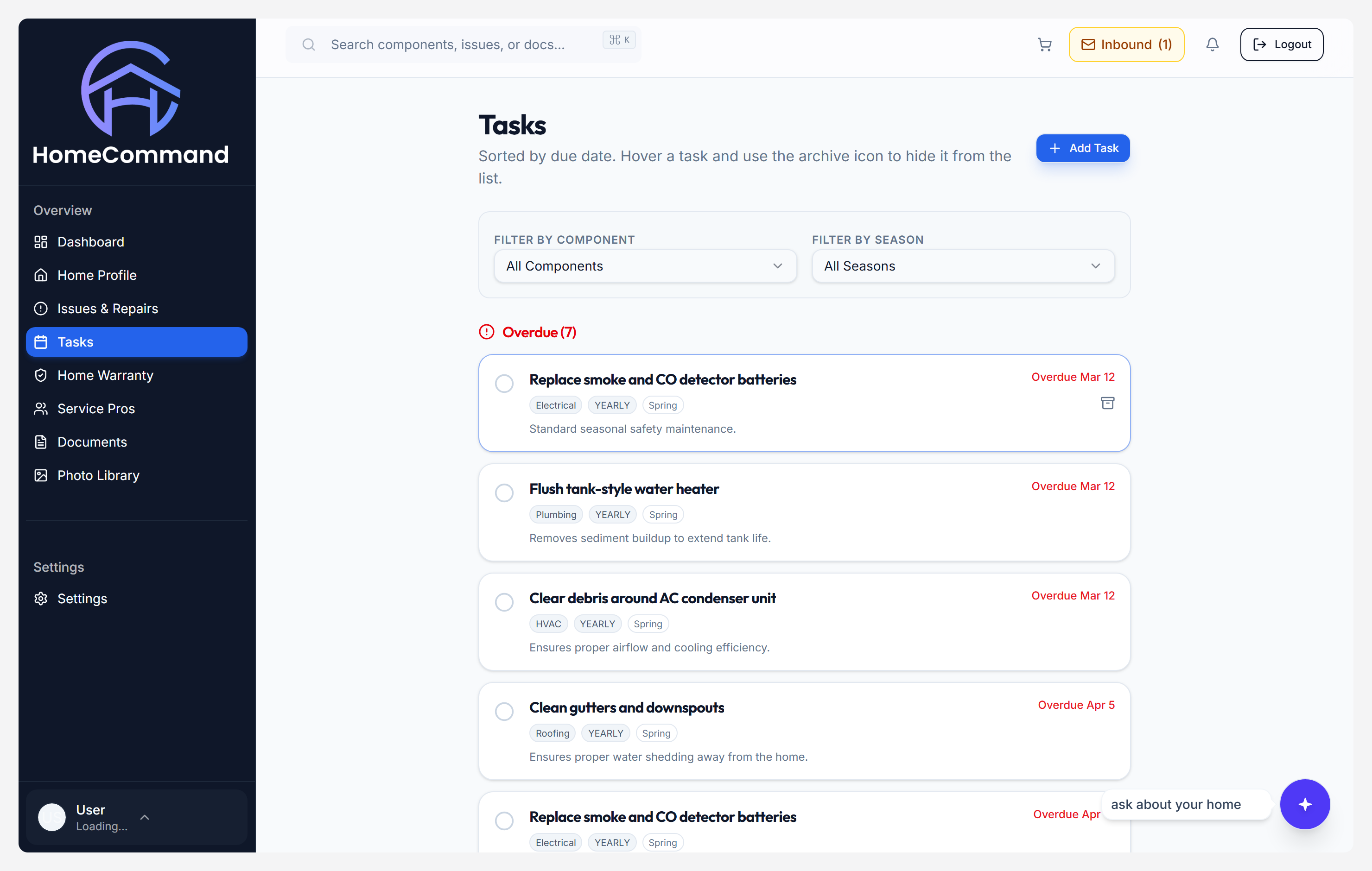The width and height of the screenshot is (1372, 871).
Task: Open notifications bell
Action: point(1212,44)
